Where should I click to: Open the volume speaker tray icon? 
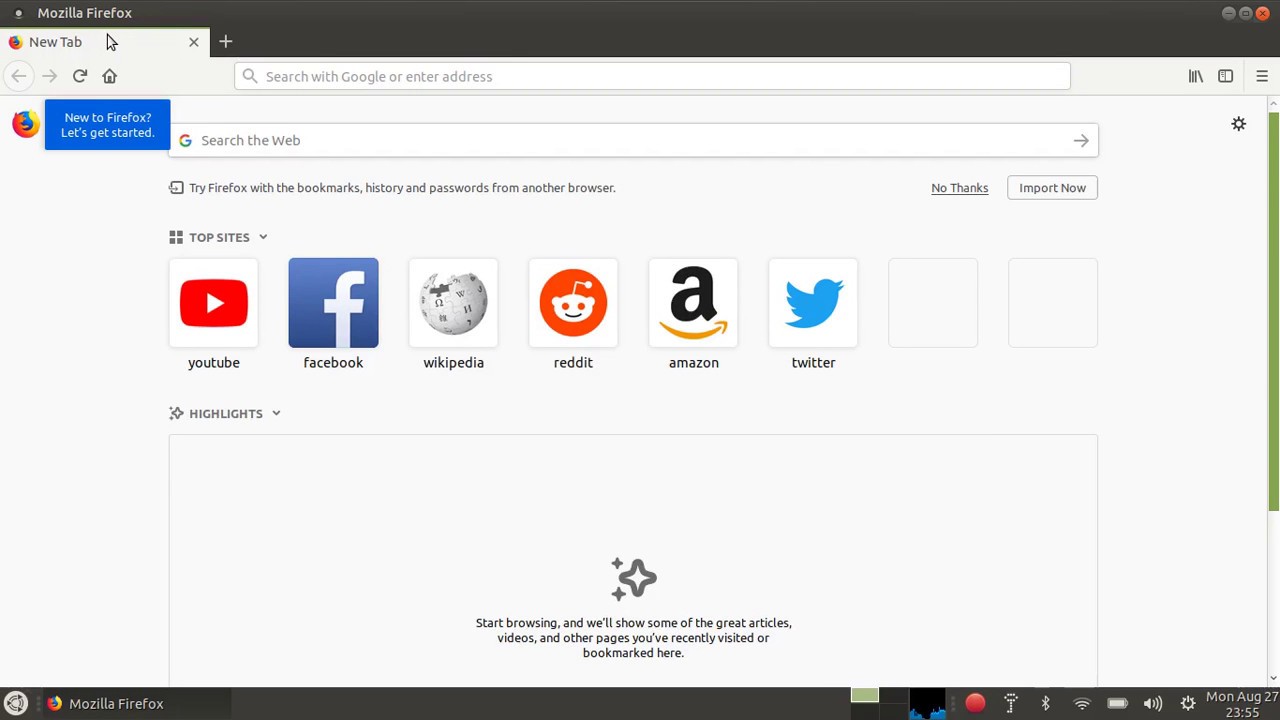click(x=1153, y=703)
